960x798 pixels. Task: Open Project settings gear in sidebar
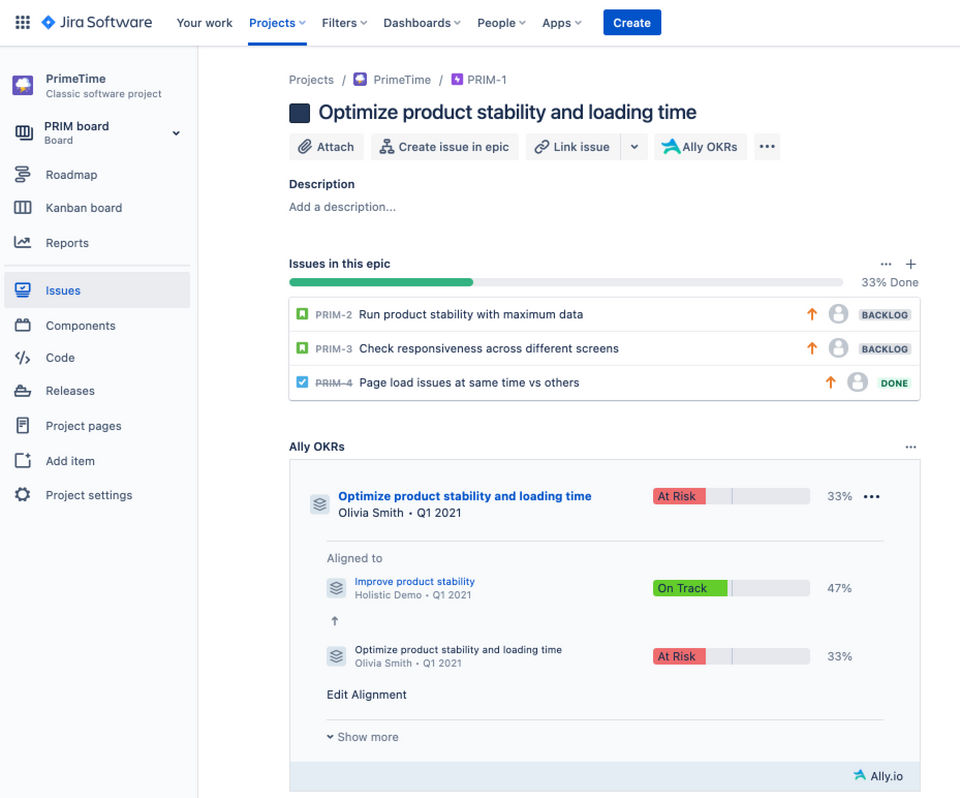pyautogui.click(x=23, y=495)
